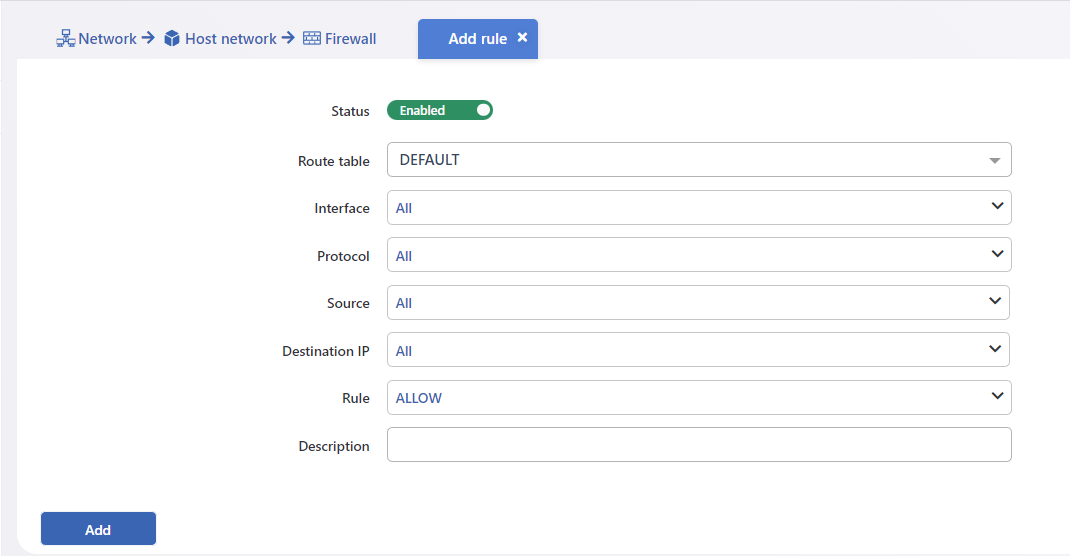
Task: Open the Route table DEFAULT dropdown
Action: (x=699, y=160)
